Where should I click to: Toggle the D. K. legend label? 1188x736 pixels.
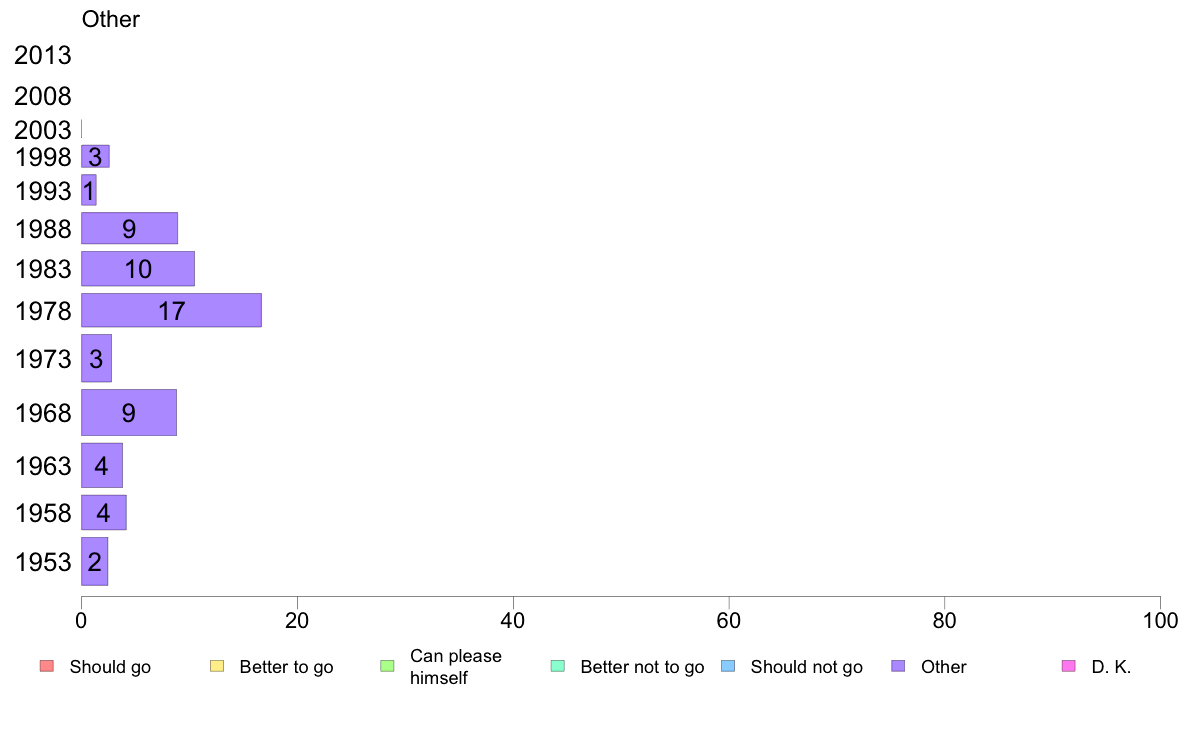[x=1111, y=667]
